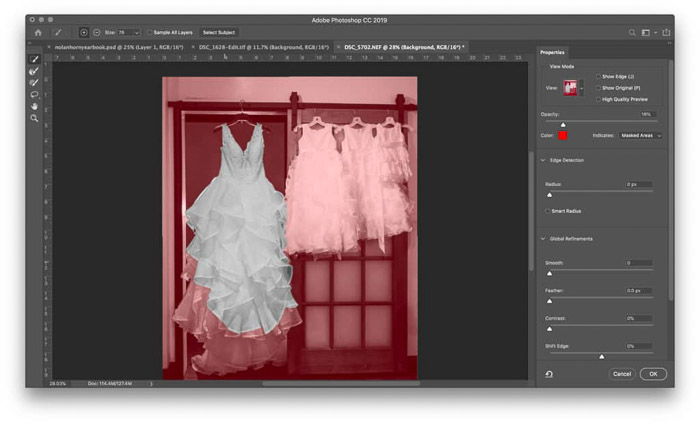Enable the Show Edge checkbox
The width and height of the screenshot is (700, 424).
[598, 76]
